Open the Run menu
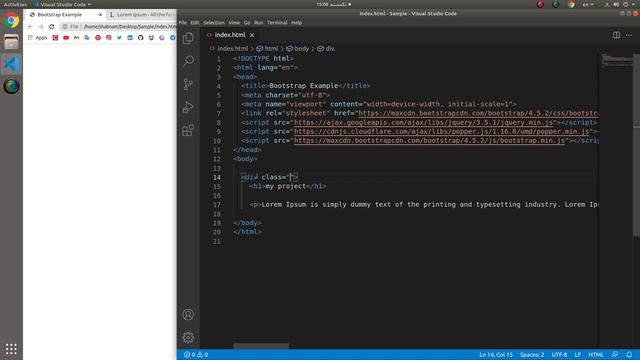Image resolution: width=640 pixels, height=360 pixels. [x=259, y=23]
